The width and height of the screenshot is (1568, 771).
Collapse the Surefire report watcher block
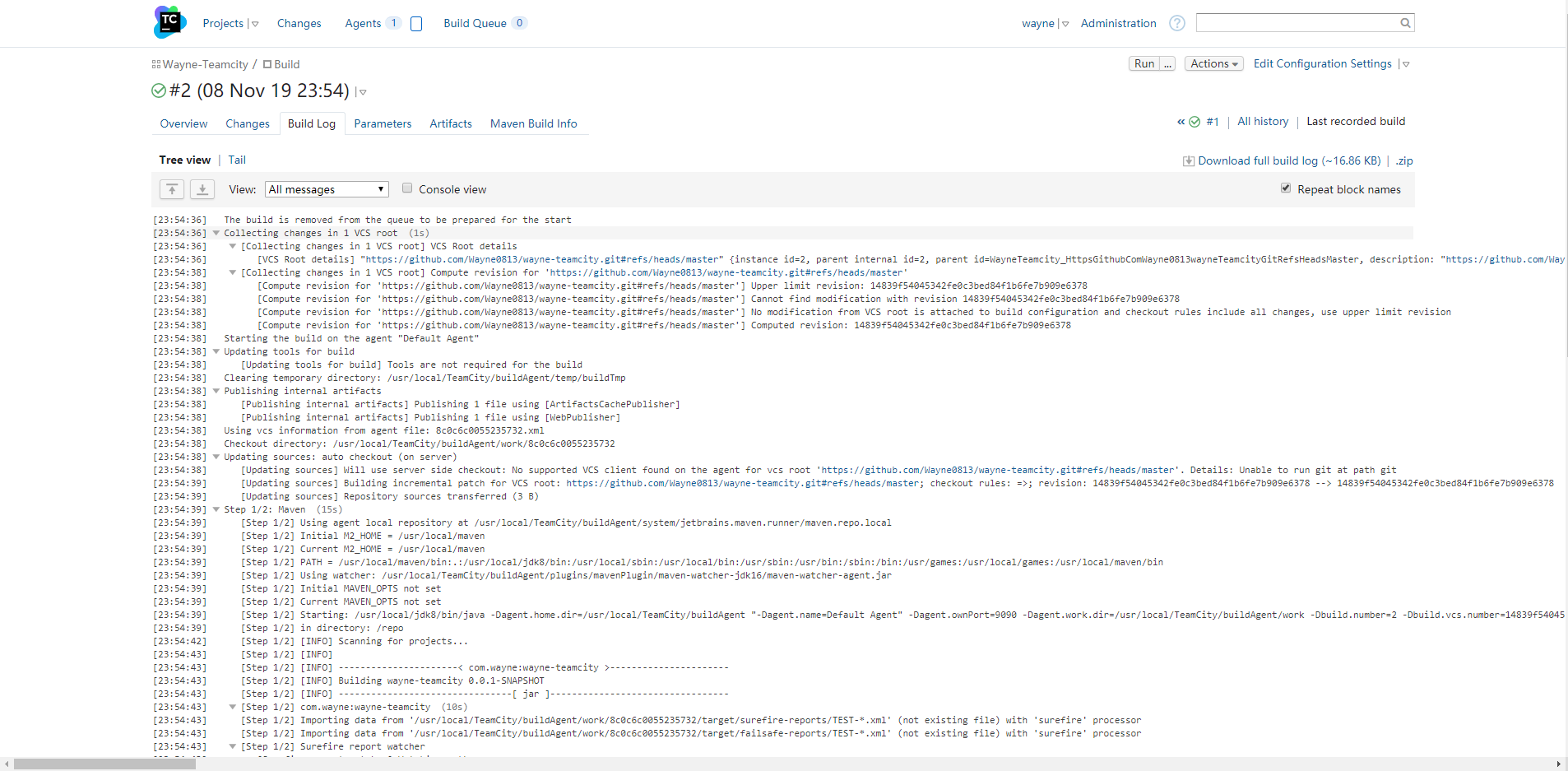pos(233,746)
